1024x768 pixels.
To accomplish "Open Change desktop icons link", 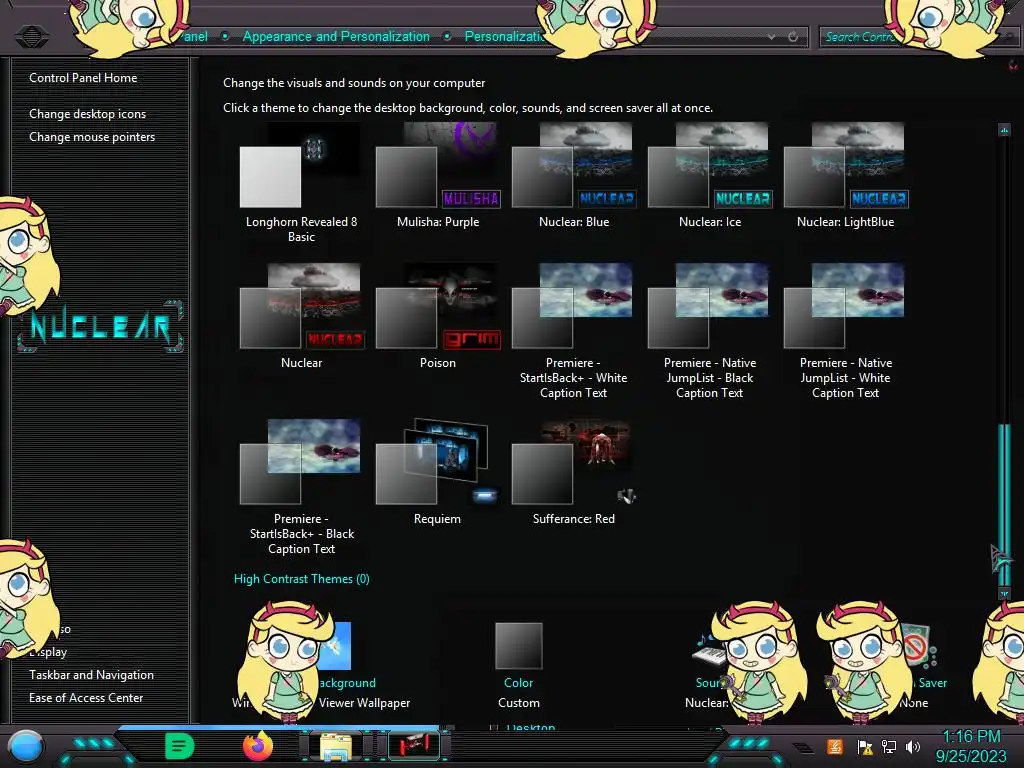I will tap(88, 114).
